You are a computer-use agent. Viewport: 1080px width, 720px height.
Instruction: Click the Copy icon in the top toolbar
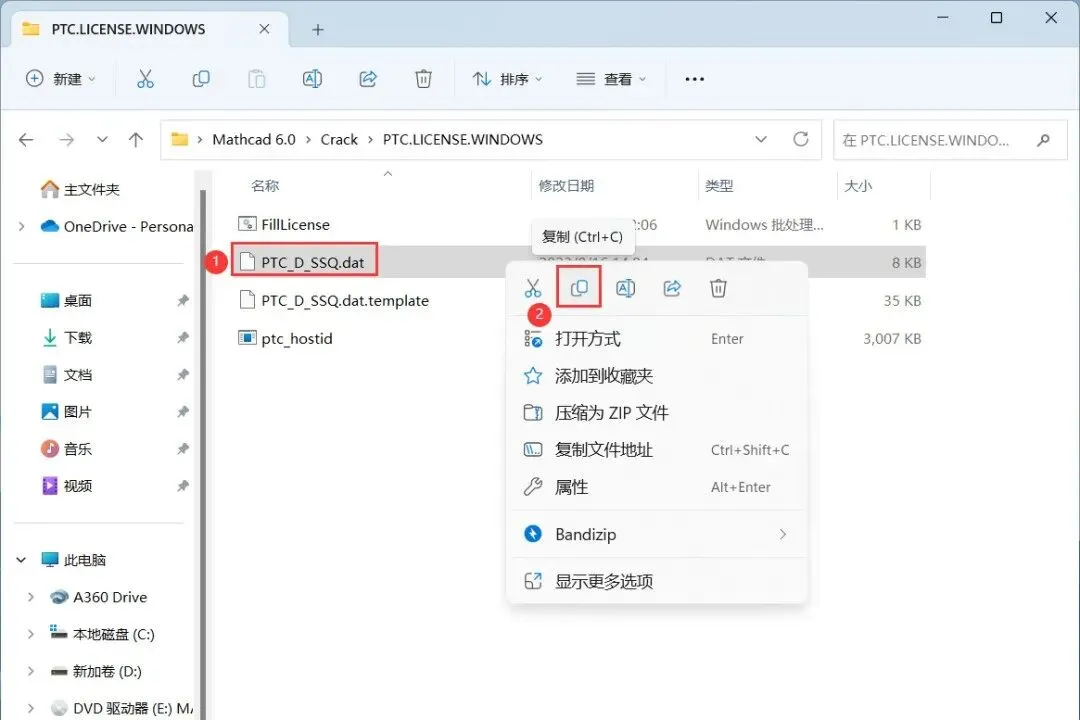pos(201,79)
